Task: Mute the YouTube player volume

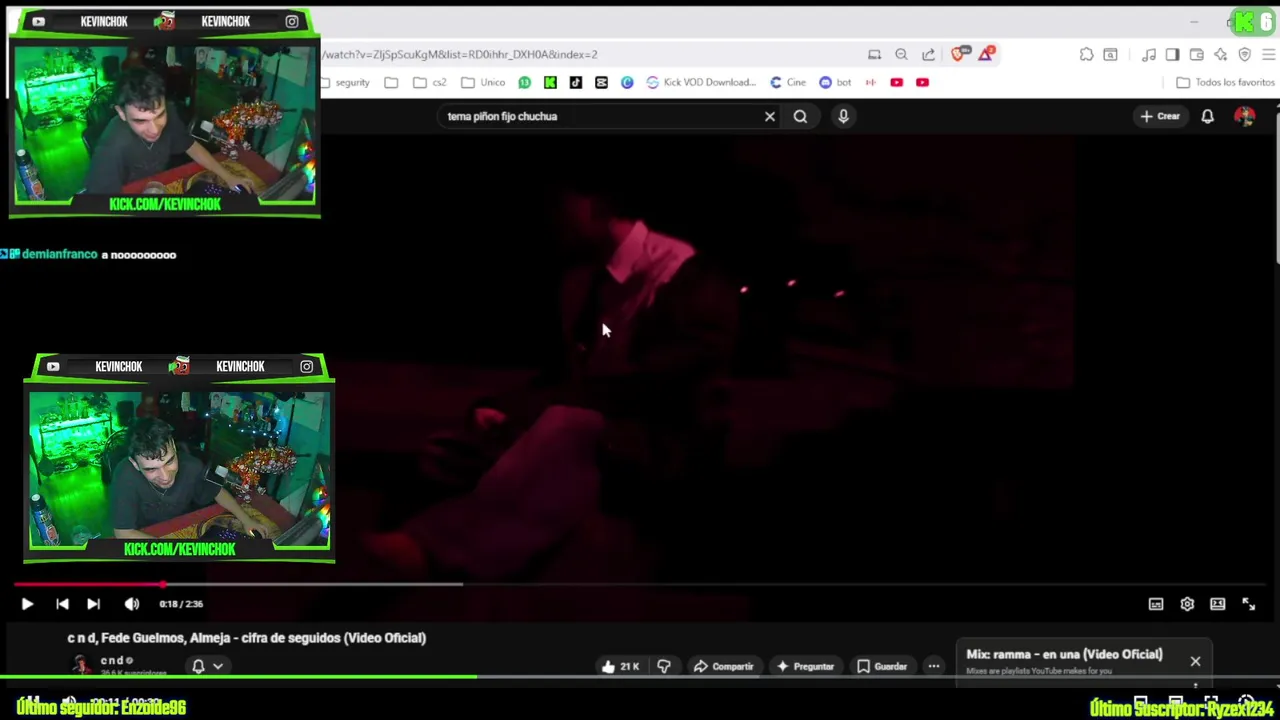Action: coord(131,604)
